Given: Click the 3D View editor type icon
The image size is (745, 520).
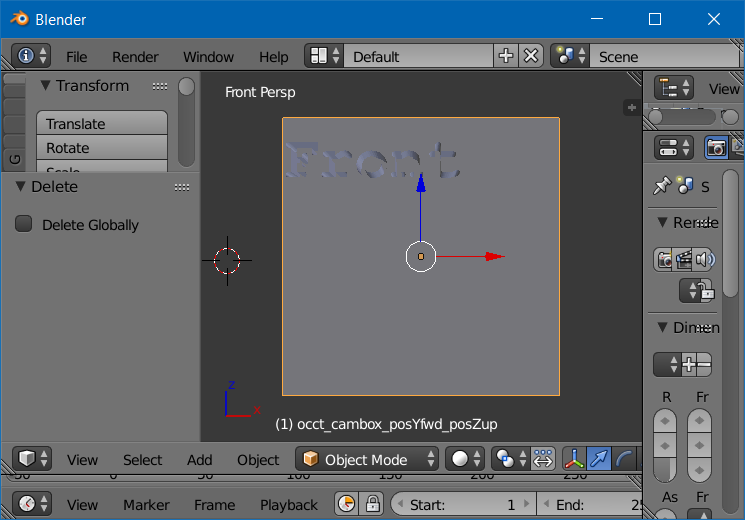Looking at the screenshot, I should click(31, 459).
